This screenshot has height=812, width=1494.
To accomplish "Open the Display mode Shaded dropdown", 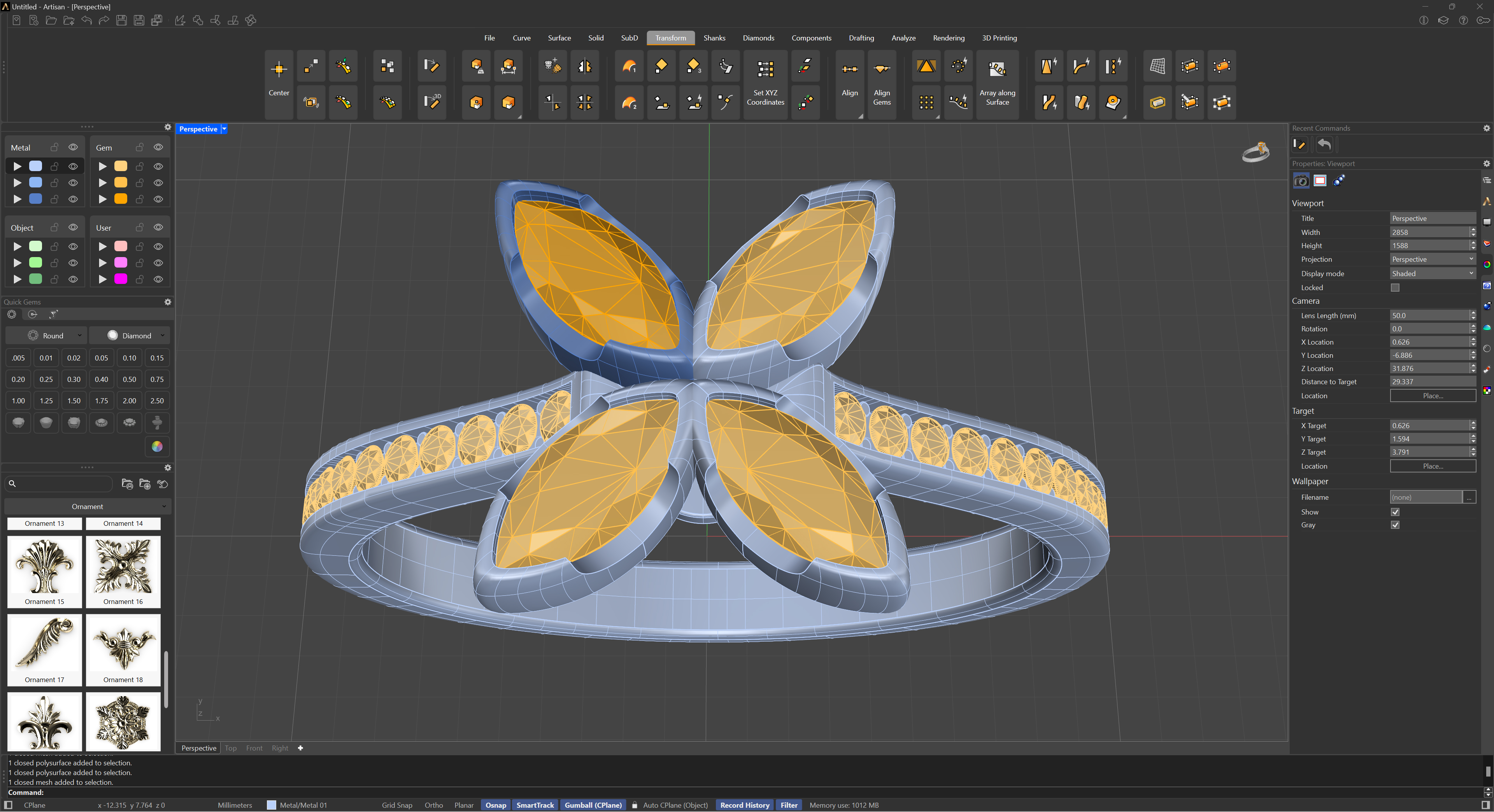I will pos(1433,273).
